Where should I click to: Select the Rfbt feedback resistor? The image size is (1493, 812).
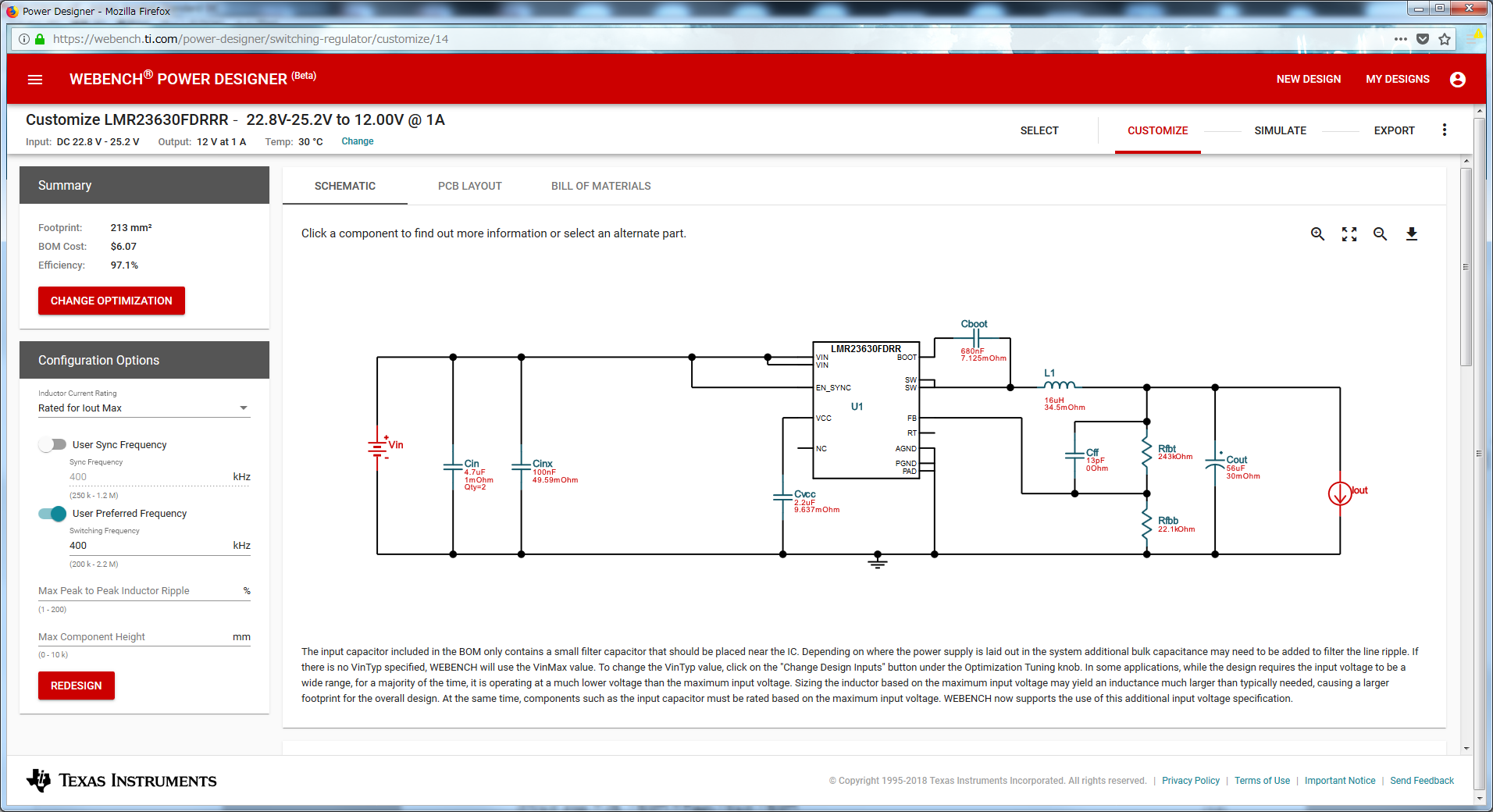coord(1147,451)
